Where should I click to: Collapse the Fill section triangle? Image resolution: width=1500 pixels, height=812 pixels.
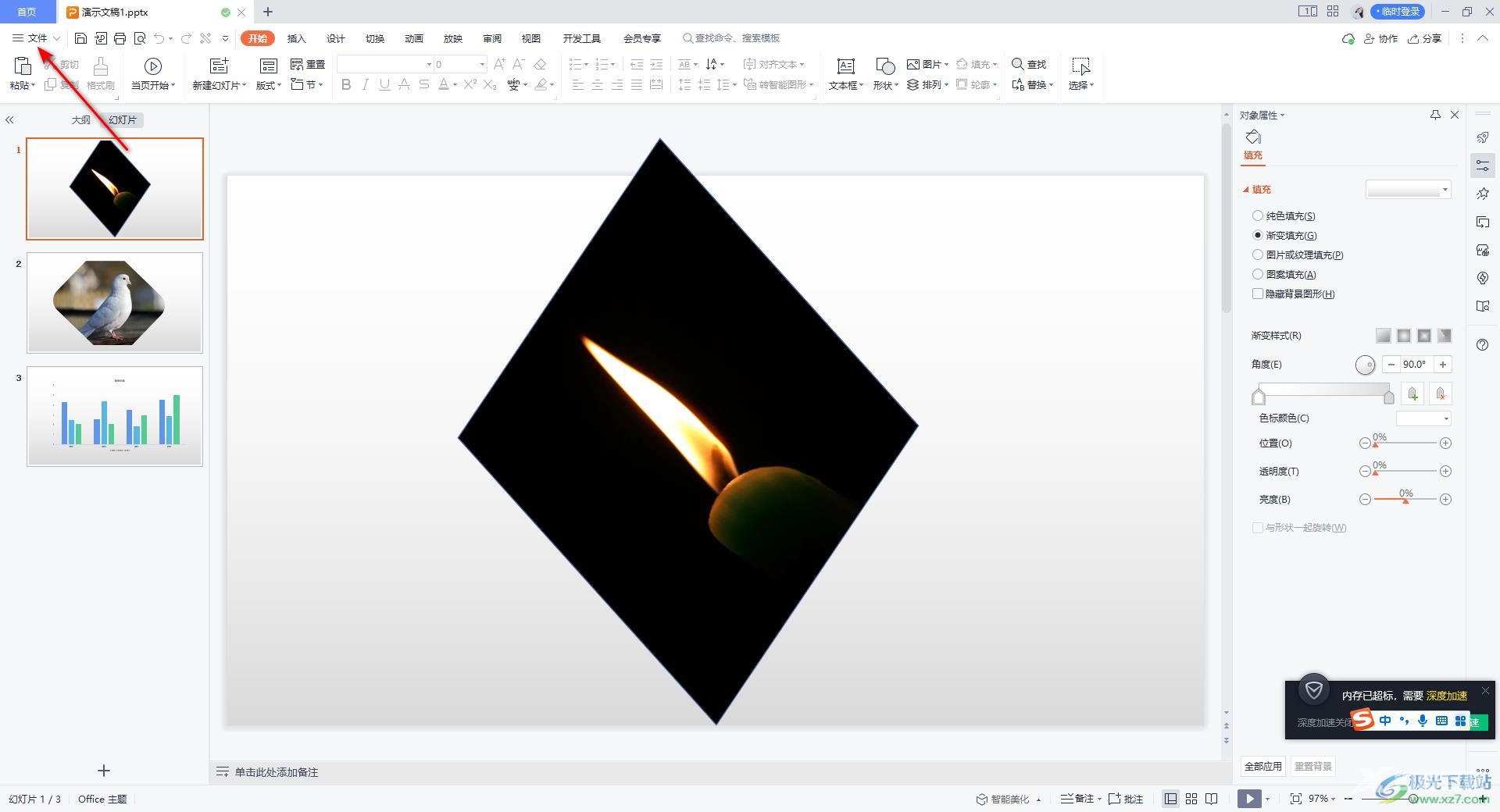[x=1246, y=190]
